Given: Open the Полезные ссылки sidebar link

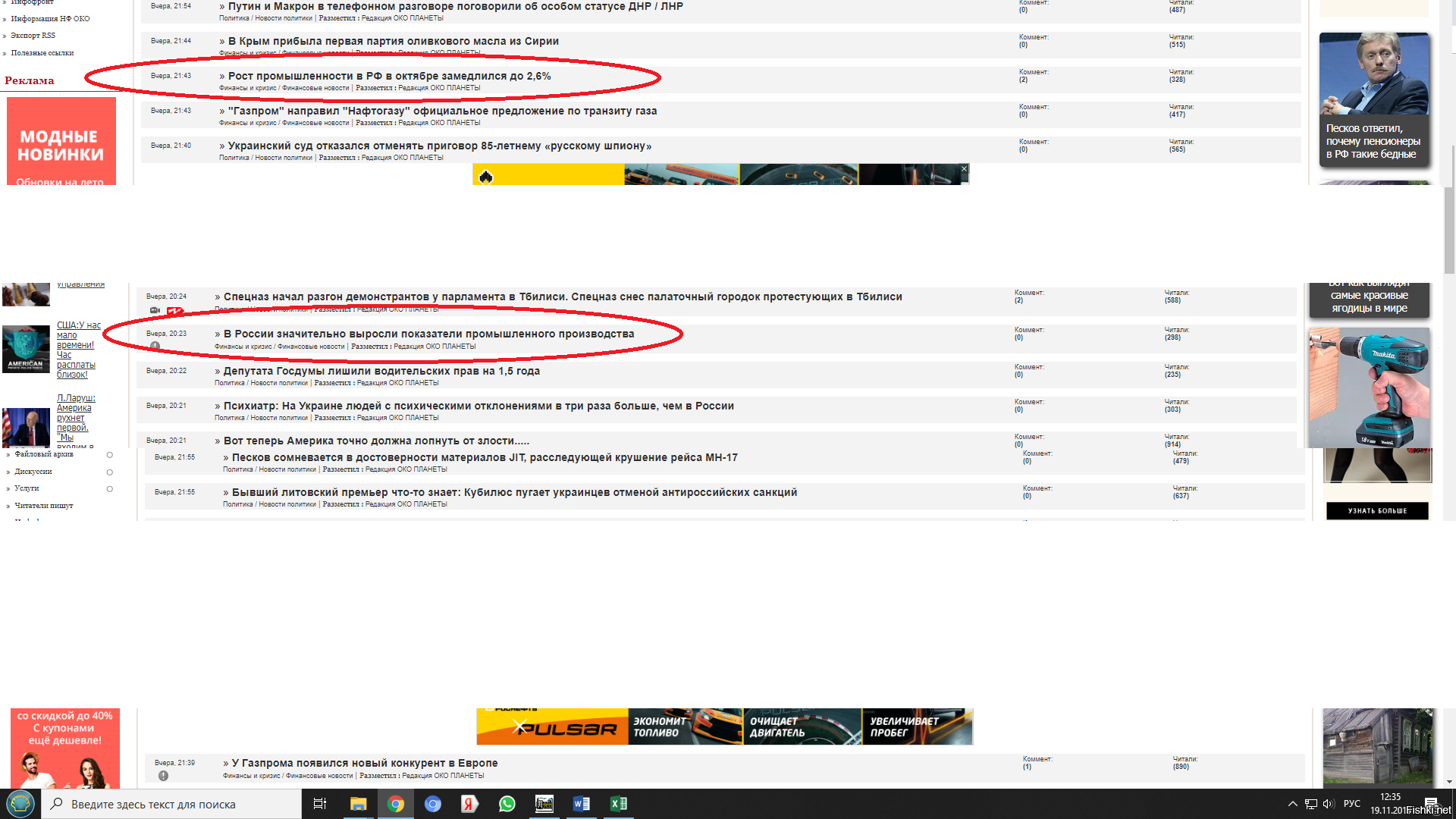Looking at the screenshot, I should point(42,53).
